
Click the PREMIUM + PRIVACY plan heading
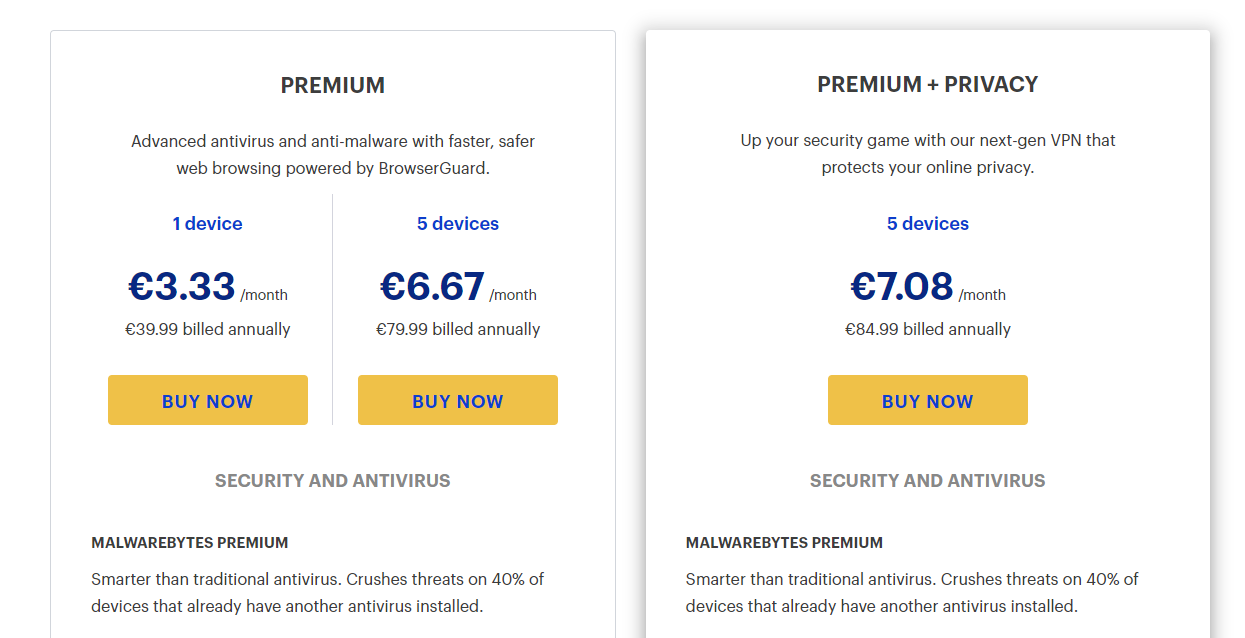pyautogui.click(x=928, y=85)
